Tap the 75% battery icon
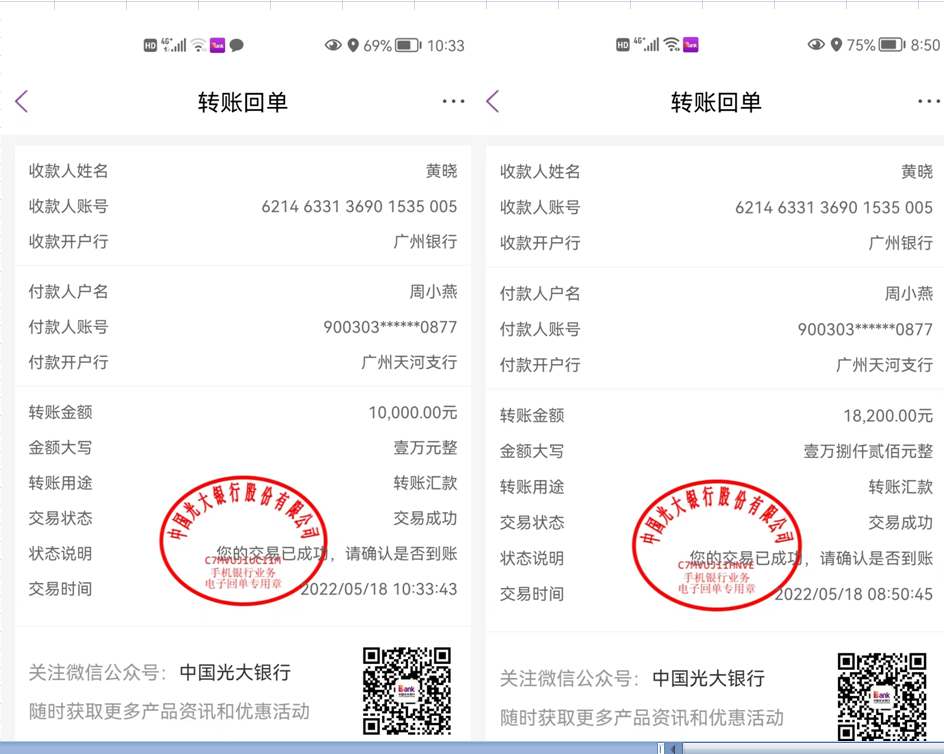Viewport: 944px width, 754px height. 891,45
